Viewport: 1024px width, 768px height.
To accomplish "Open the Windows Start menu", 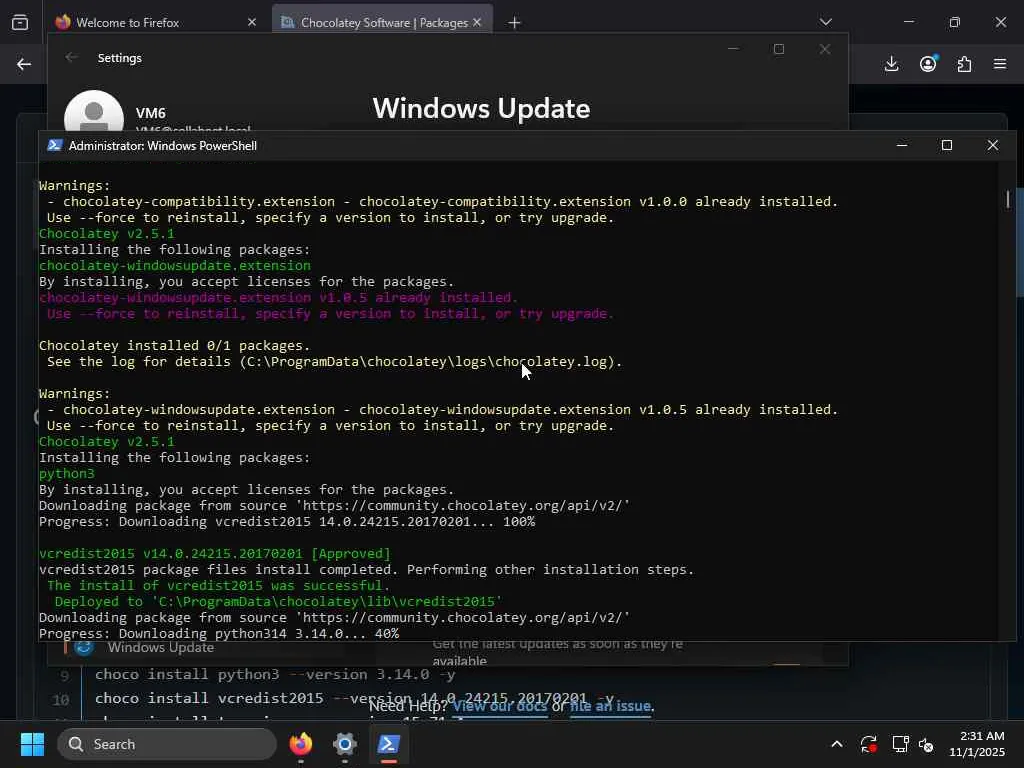I will click(32, 744).
